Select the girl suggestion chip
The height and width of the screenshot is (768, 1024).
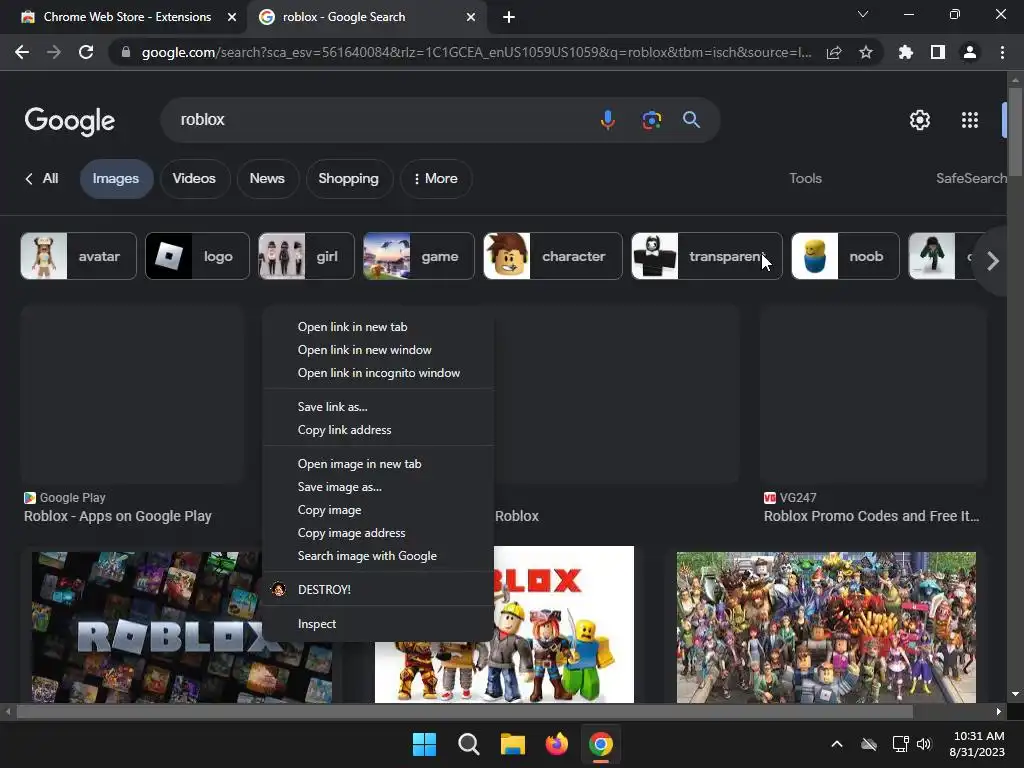pos(306,256)
